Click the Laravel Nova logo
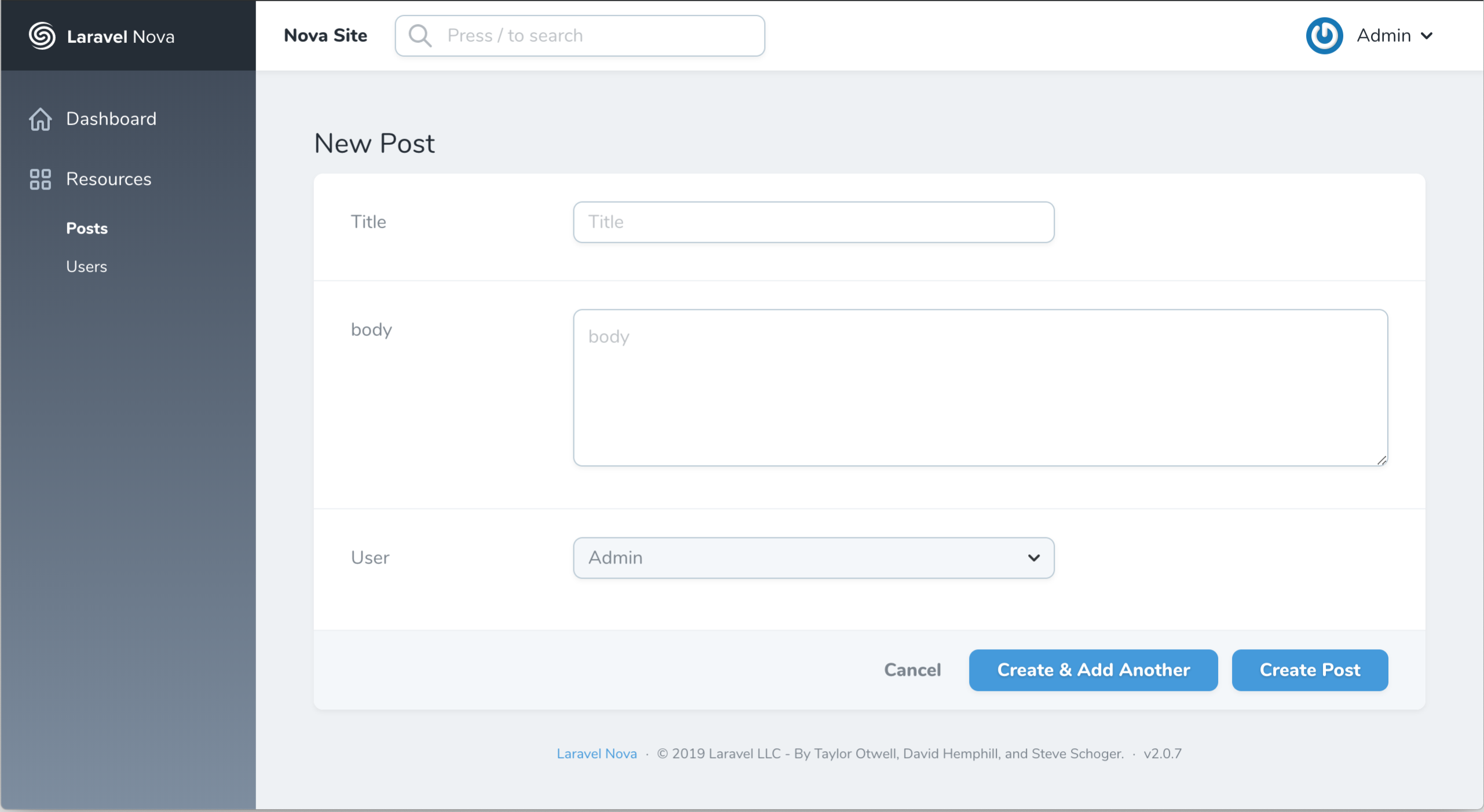Screen dimensions: 1484x812 coord(42,35)
